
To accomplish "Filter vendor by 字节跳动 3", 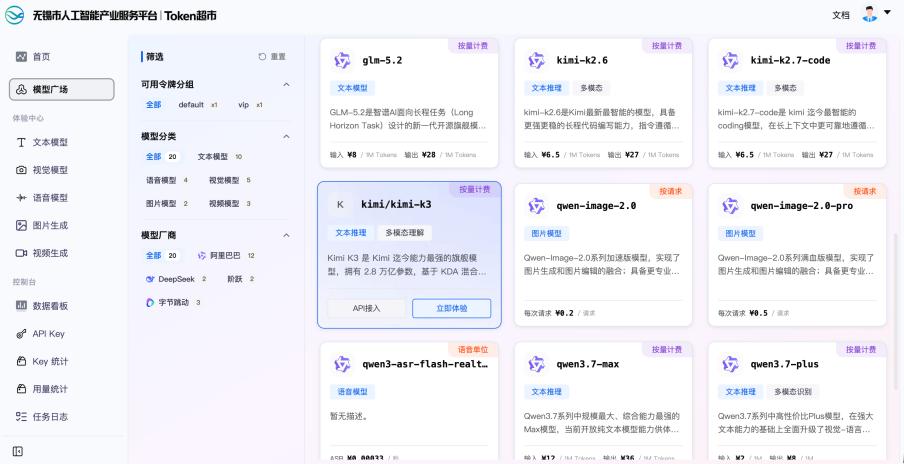I will 173,302.
